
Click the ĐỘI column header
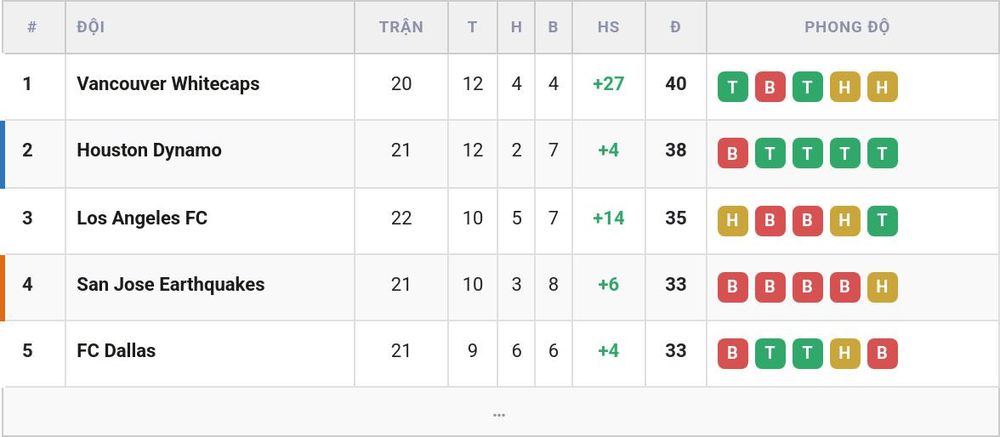[91, 27]
